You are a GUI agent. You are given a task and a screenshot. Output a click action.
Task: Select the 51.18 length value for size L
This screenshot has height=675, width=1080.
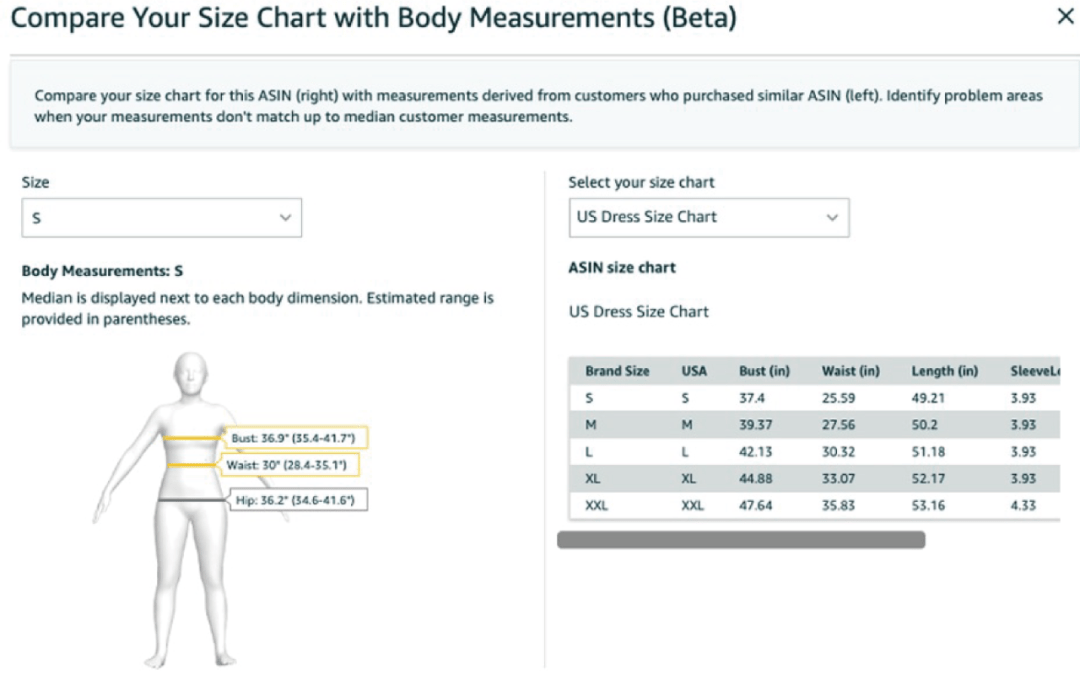[930, 452]
